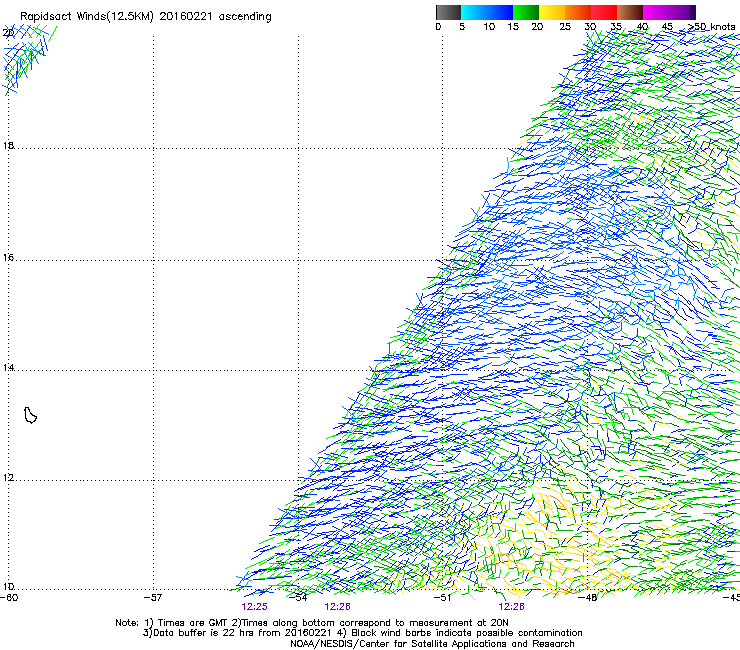The image size is (740, 650).
Task: Click the gray 0-5 knots legend swatch
Action: coord(448,12)
